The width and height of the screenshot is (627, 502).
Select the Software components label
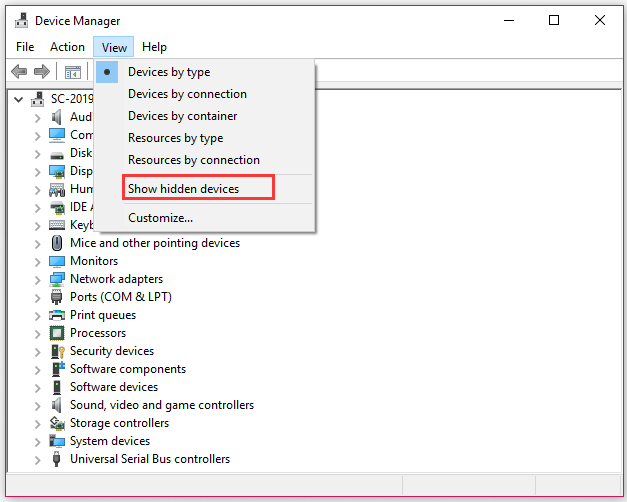[x=128, y=369]
